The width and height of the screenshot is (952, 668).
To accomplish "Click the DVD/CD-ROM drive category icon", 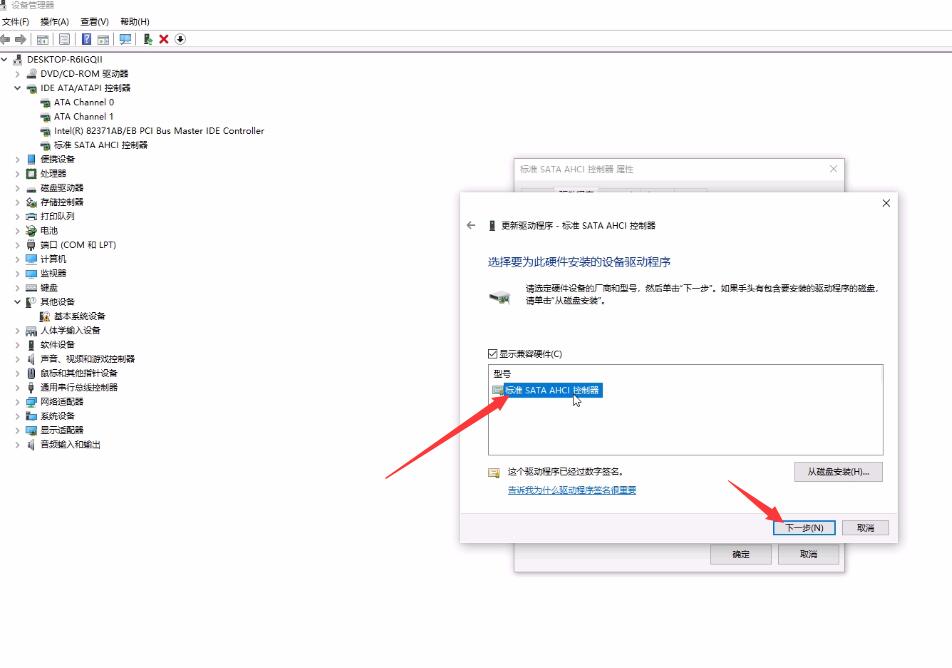I will click(32, 73).
